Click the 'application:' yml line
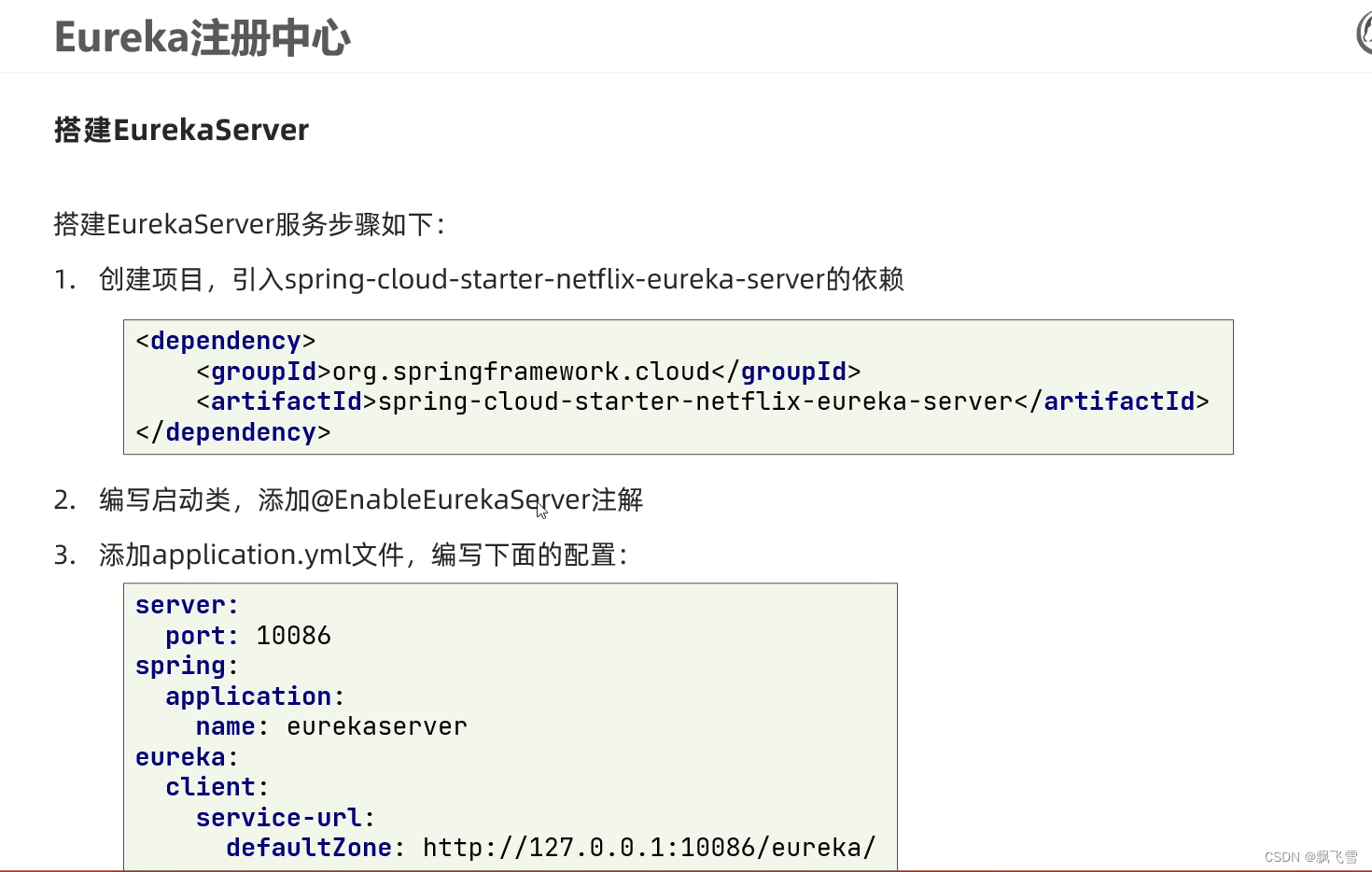 coord(255,696)
